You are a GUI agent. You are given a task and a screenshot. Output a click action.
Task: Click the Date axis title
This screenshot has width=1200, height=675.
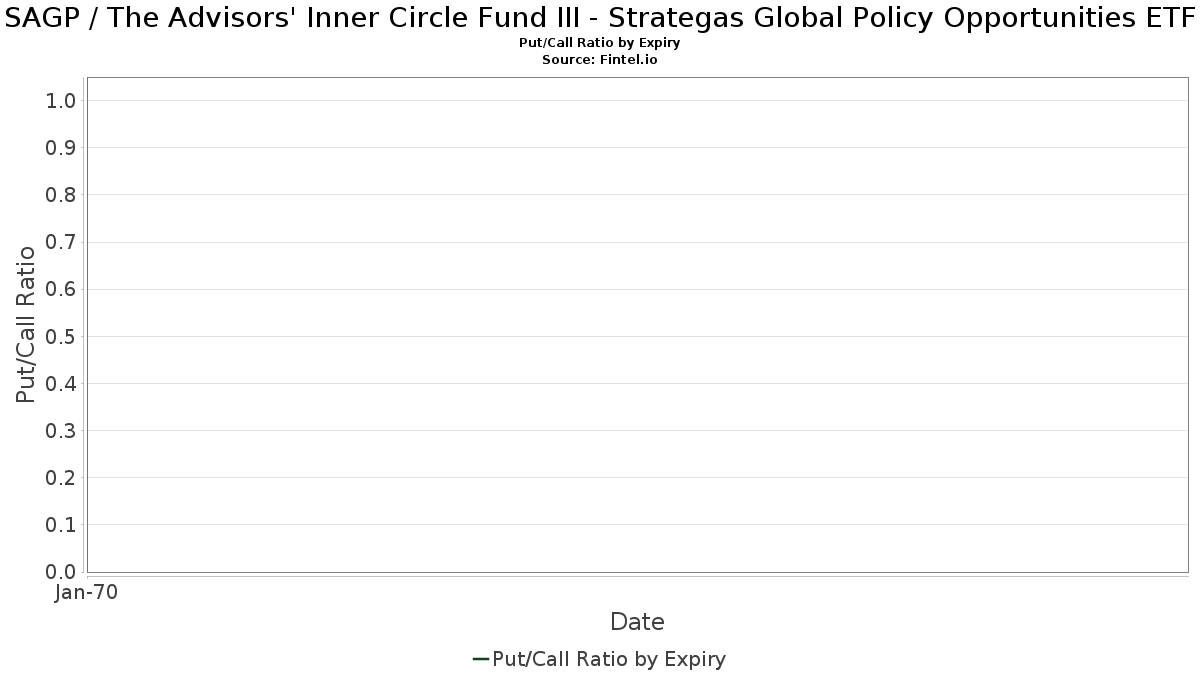[637, 622]
